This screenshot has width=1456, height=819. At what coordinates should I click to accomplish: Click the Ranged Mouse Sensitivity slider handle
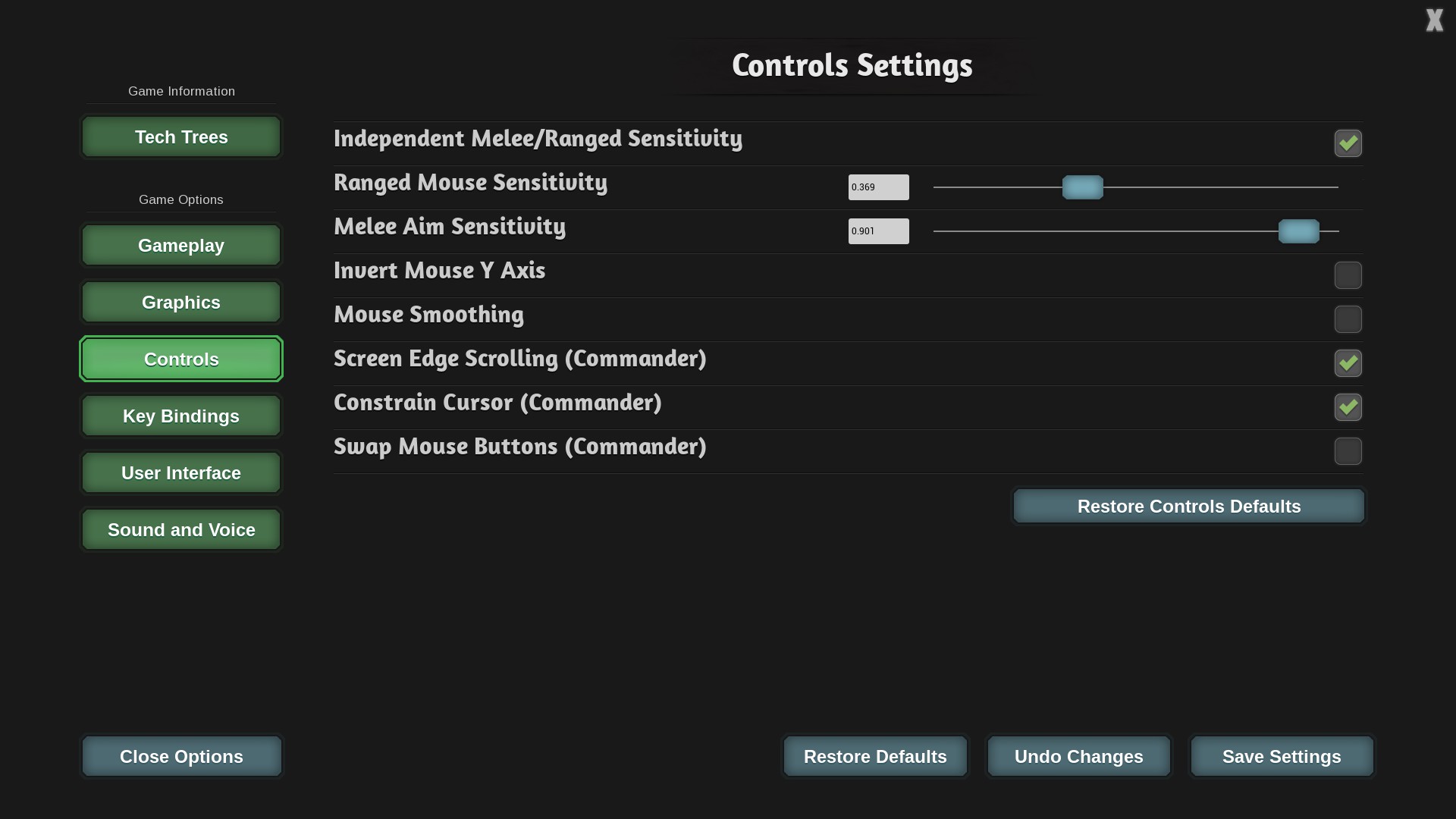pos(1082,187)
